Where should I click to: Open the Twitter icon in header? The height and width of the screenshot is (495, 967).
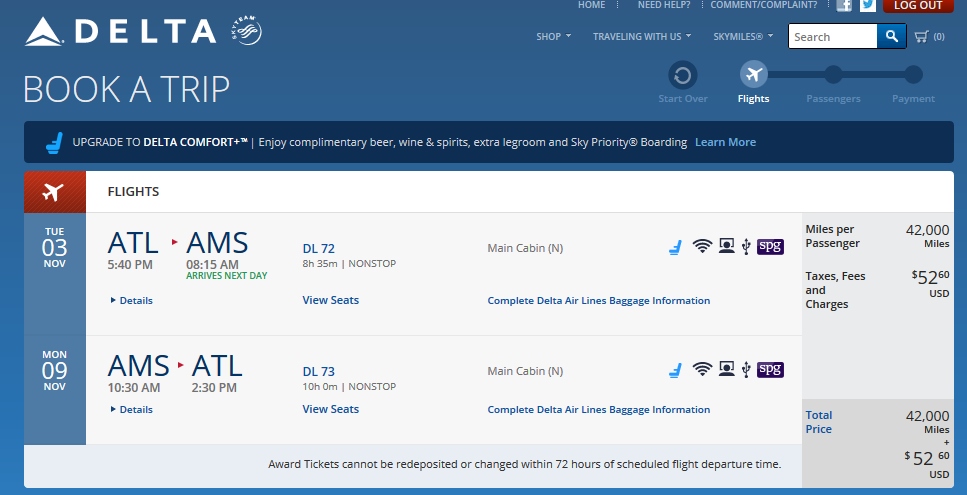(868, 6)
